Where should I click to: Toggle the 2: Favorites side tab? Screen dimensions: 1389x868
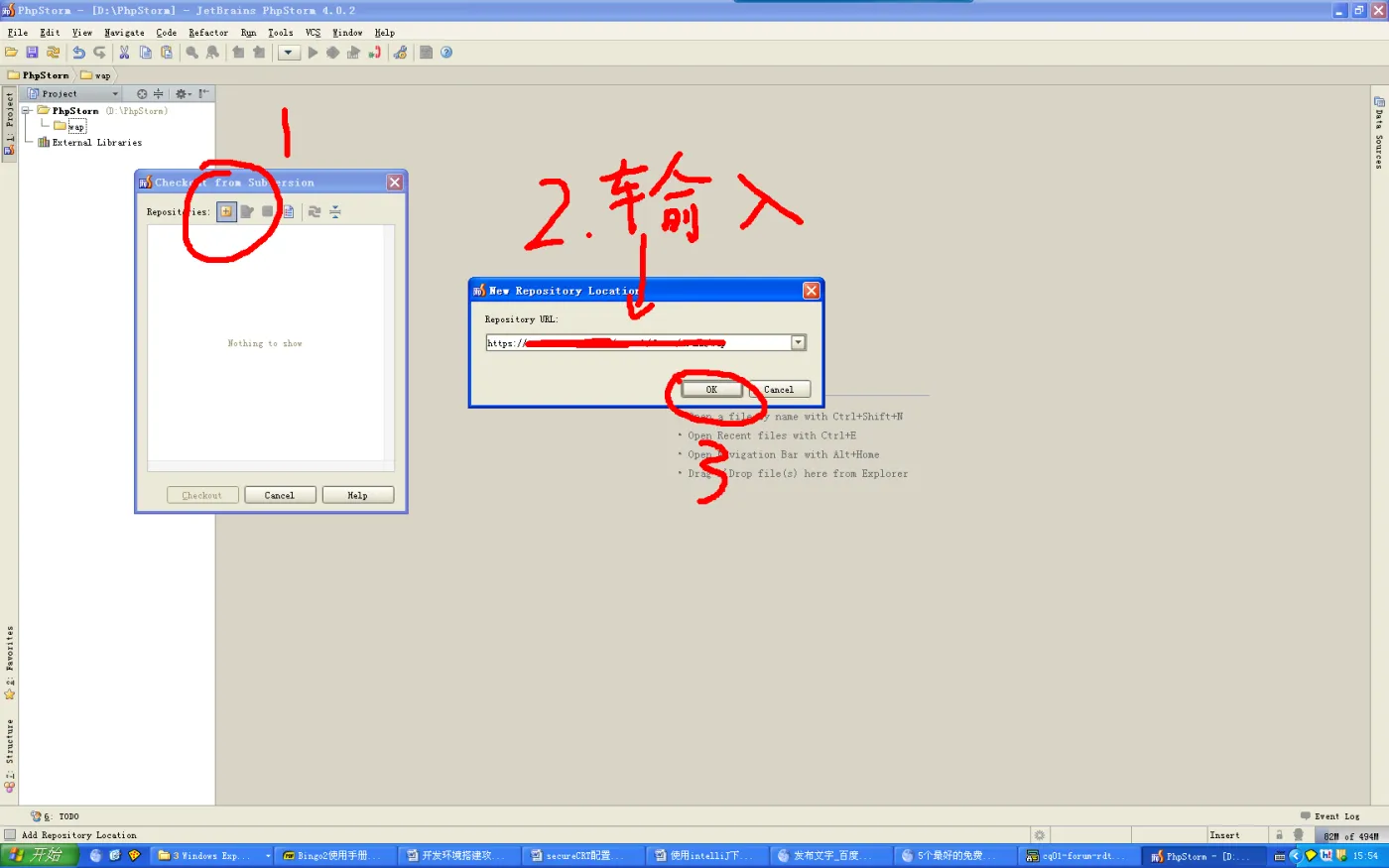pyautogui.click(x=9, y=663)
